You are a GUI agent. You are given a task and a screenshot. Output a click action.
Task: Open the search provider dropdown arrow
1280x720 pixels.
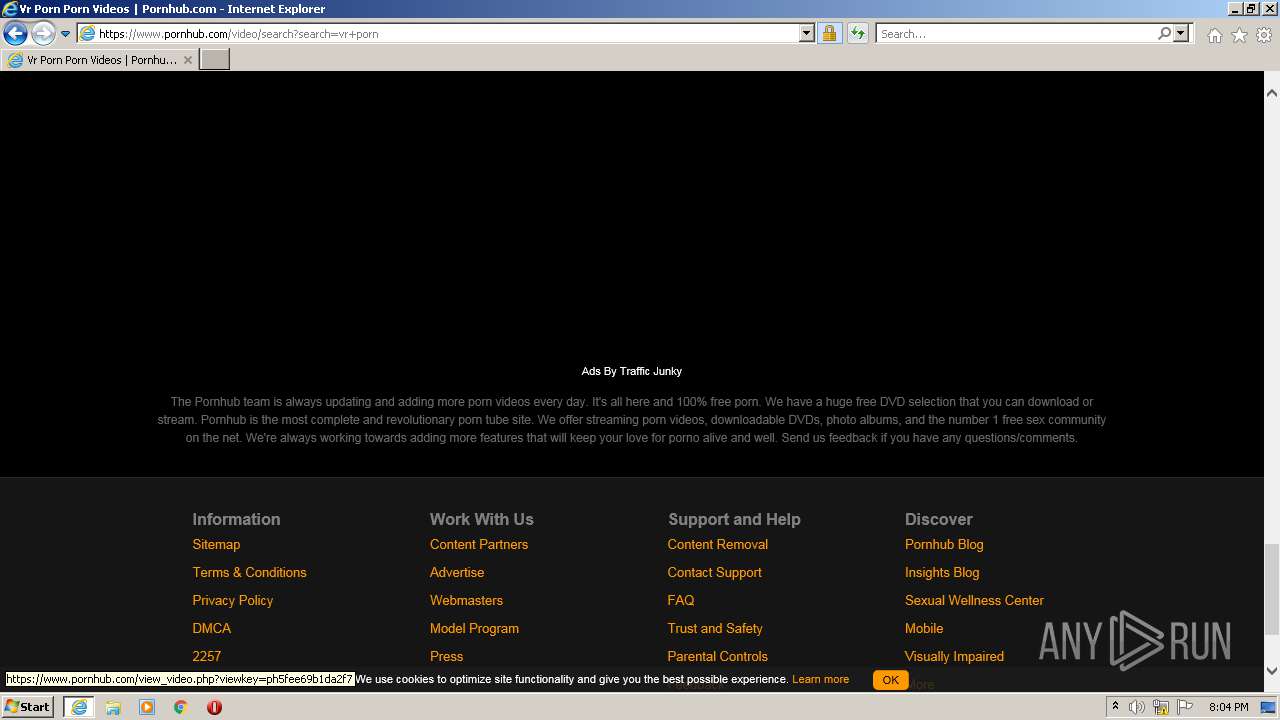1181,33
